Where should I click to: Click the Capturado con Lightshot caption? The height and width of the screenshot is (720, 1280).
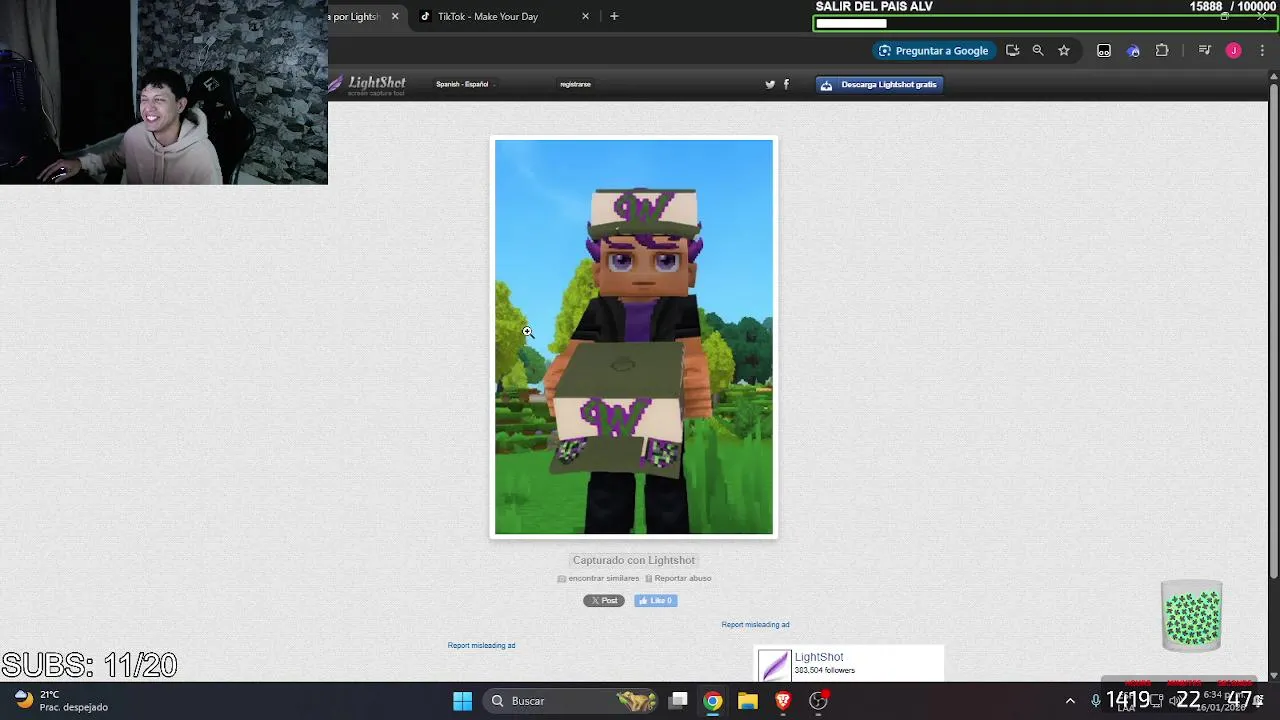[634, 560]
